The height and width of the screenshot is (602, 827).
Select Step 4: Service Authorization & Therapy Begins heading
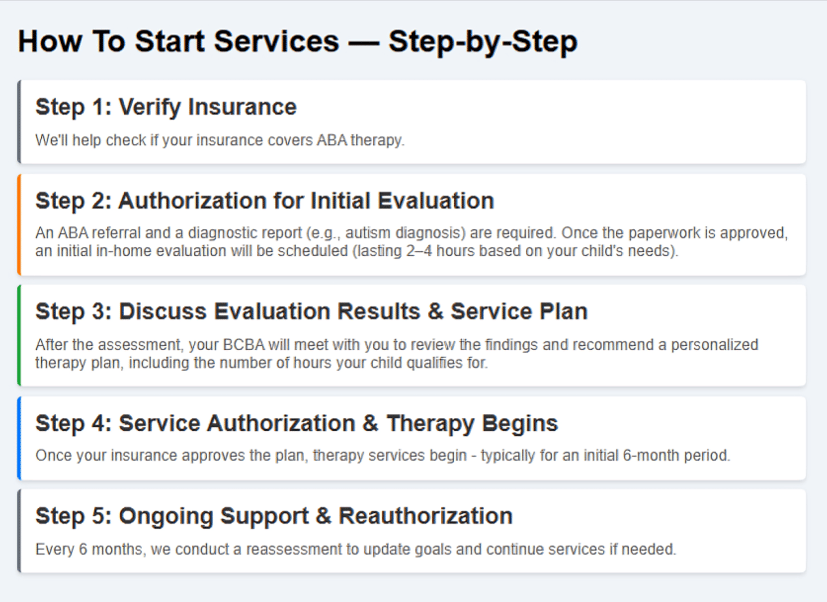[296, 424]
